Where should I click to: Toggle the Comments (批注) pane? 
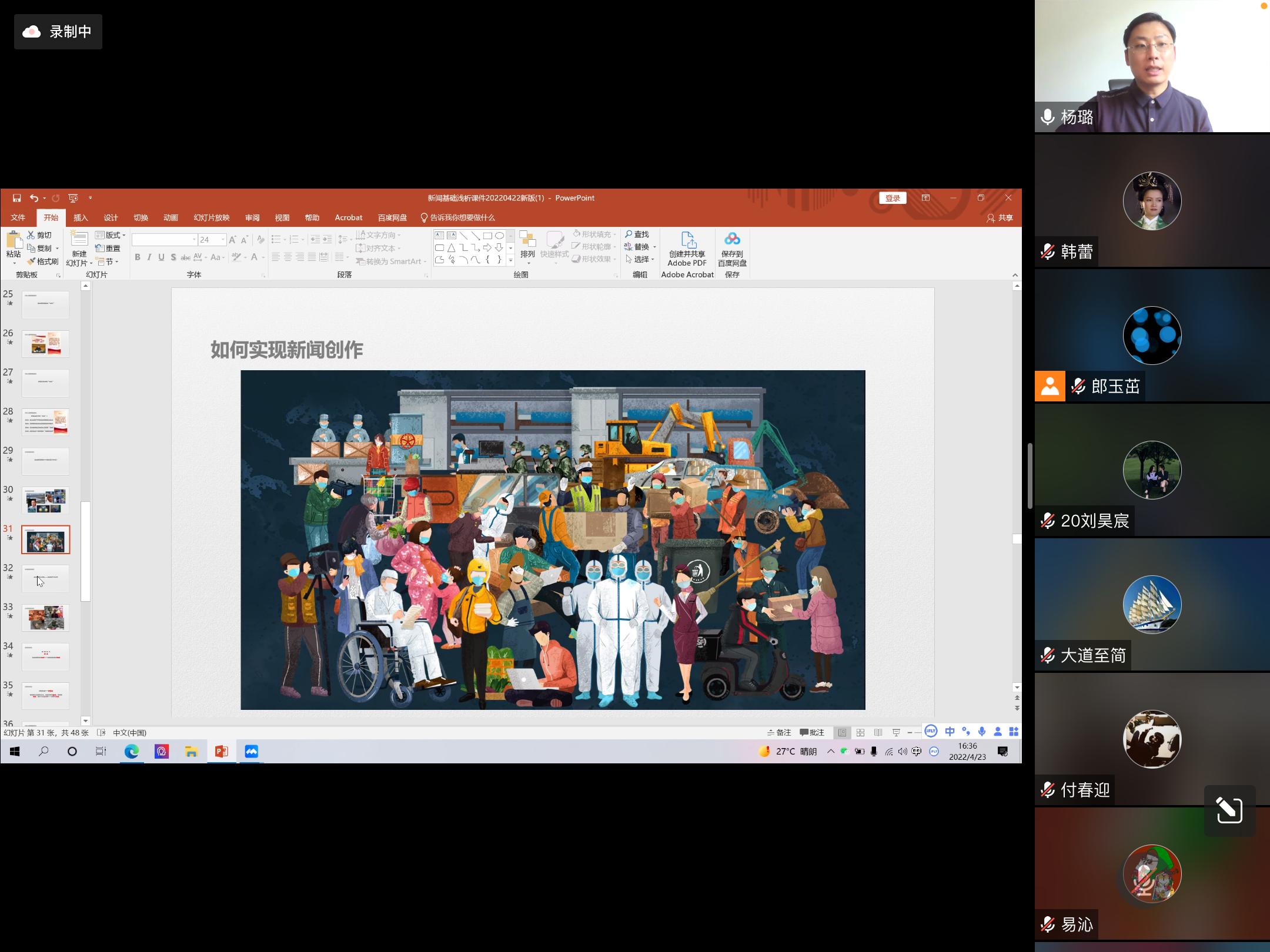point(812,733)
